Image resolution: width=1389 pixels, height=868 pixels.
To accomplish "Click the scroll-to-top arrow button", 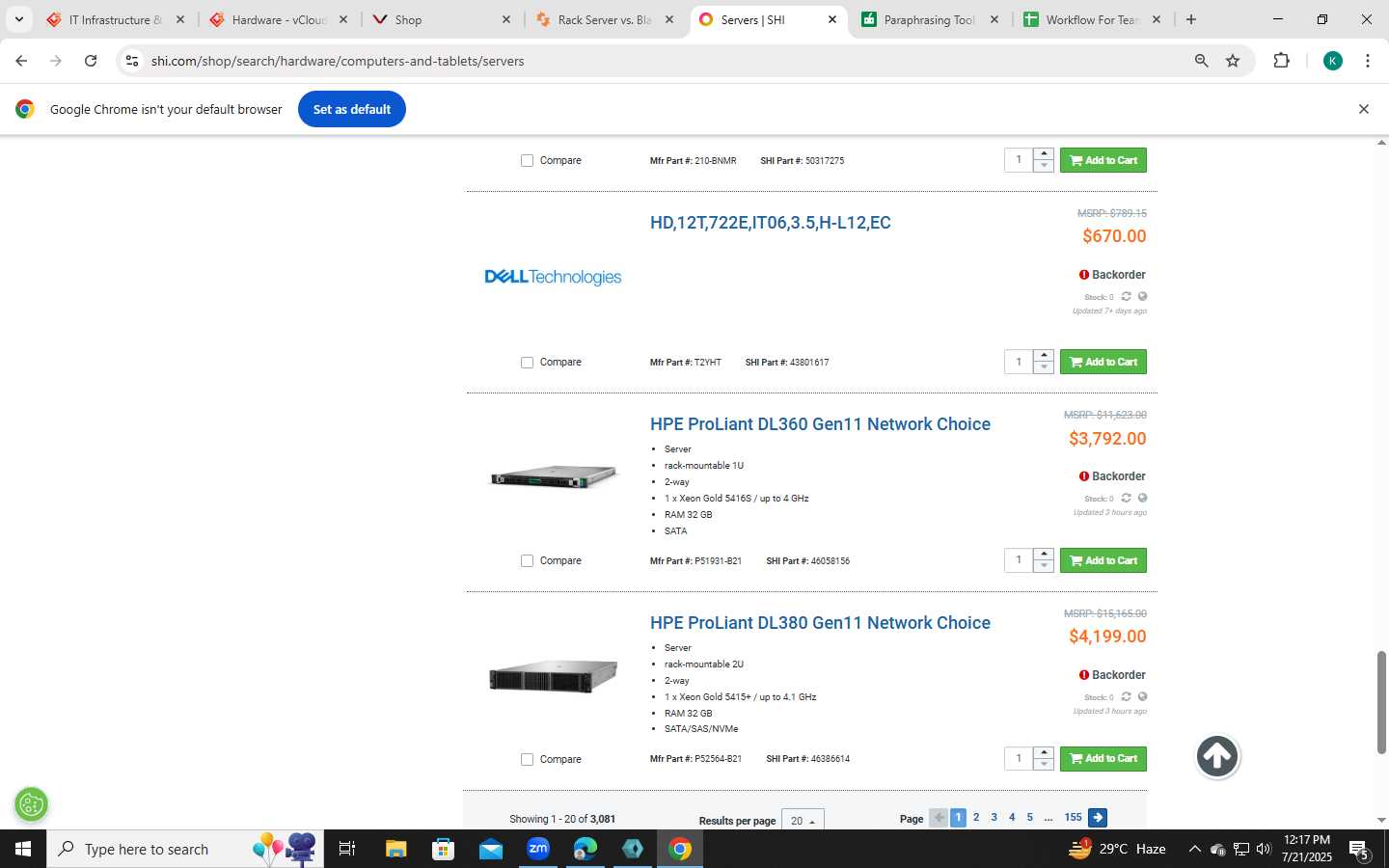I will pos(1217,756).
